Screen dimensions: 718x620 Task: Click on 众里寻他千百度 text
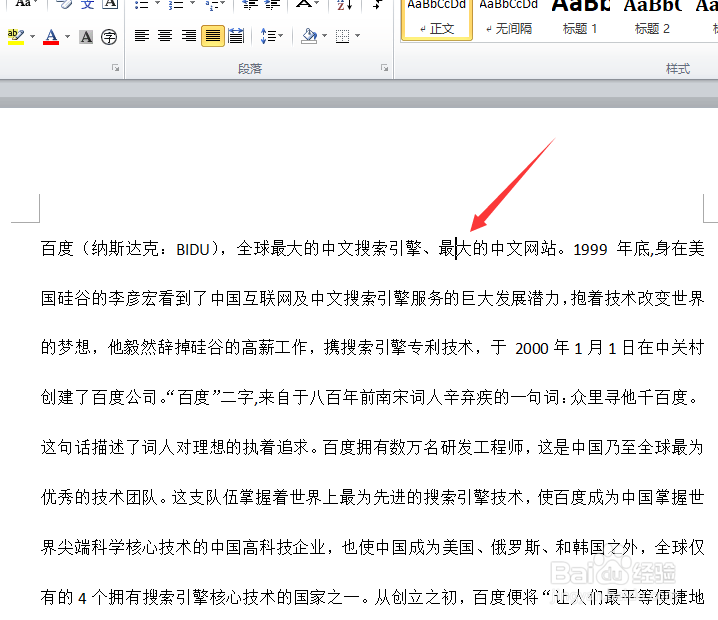click(x=629, y=397)
